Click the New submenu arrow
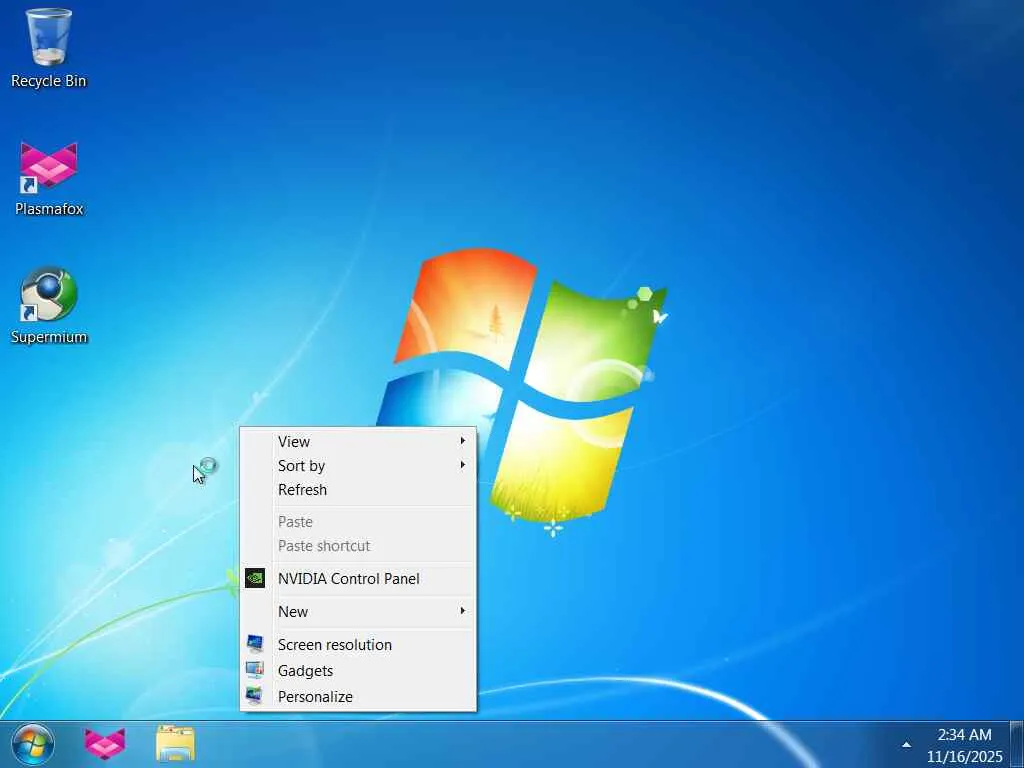This screenshot has width=1024, height=768. click(x=462, y=611)
